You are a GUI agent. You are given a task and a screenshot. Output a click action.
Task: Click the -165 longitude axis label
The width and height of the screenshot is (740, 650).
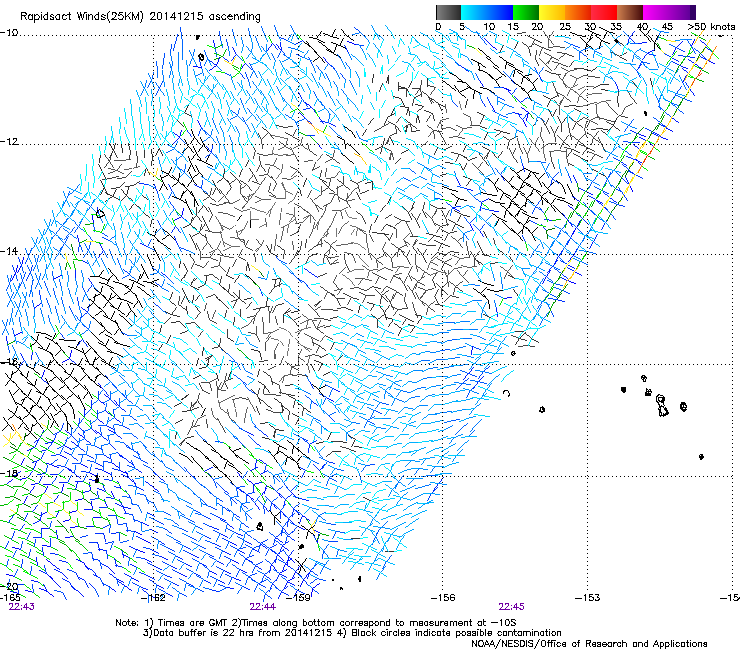9,597
